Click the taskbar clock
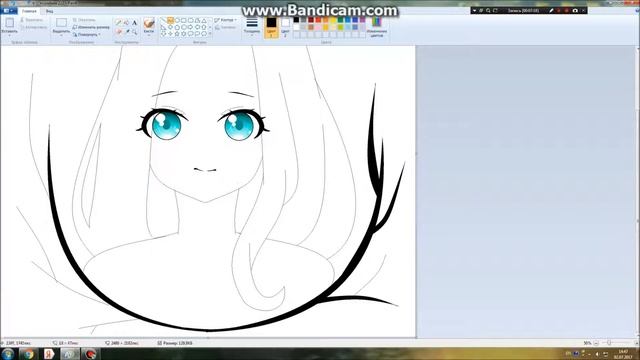Screen dimensions: 640x360 (x=623, y=354)
